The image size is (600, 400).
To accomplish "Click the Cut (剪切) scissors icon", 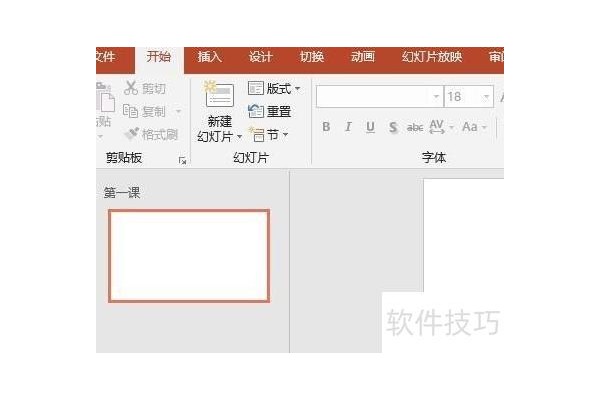I will click(x=131, y=88).
